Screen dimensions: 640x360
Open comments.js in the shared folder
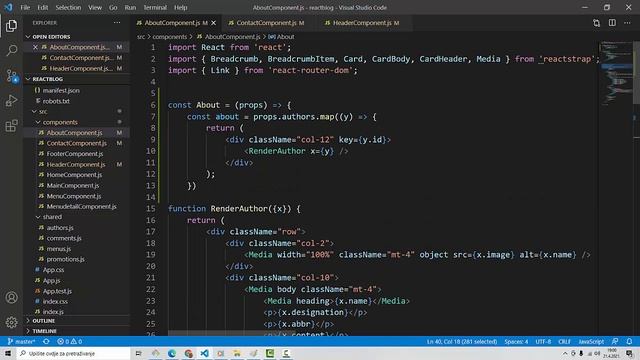[x=64, y=238]
